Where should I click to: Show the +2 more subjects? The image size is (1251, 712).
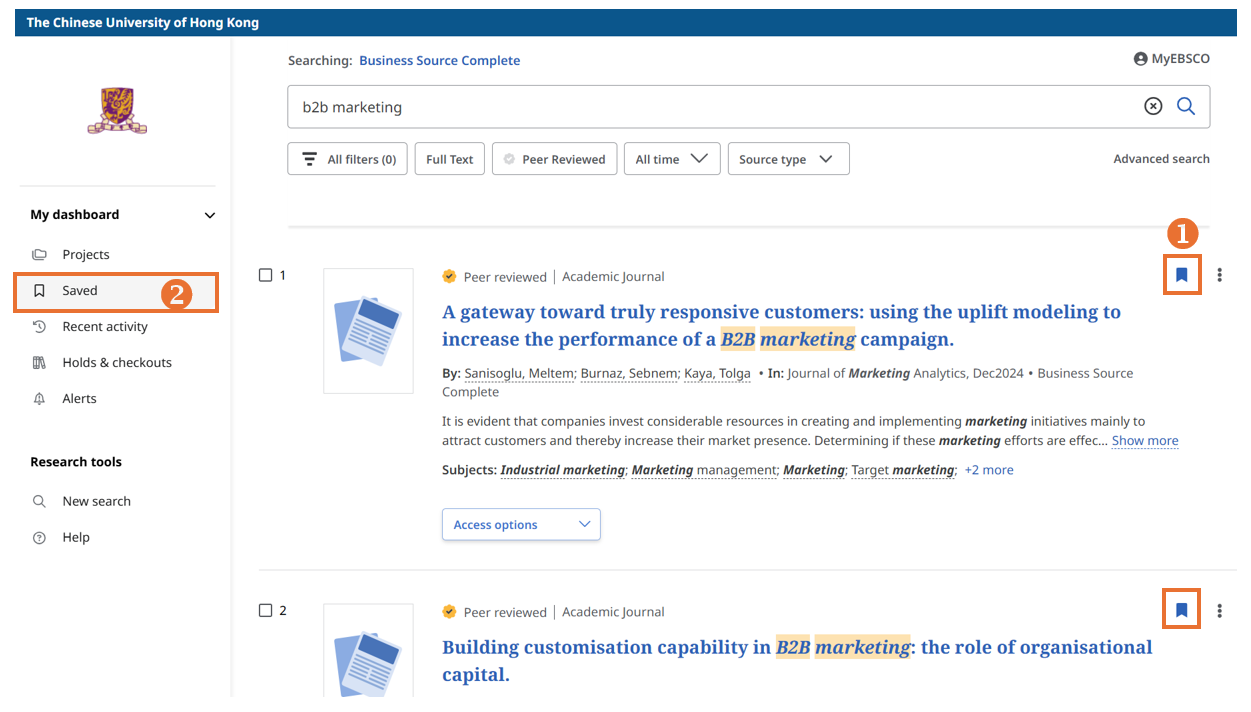pyautogui.click(x=988, y=470)
